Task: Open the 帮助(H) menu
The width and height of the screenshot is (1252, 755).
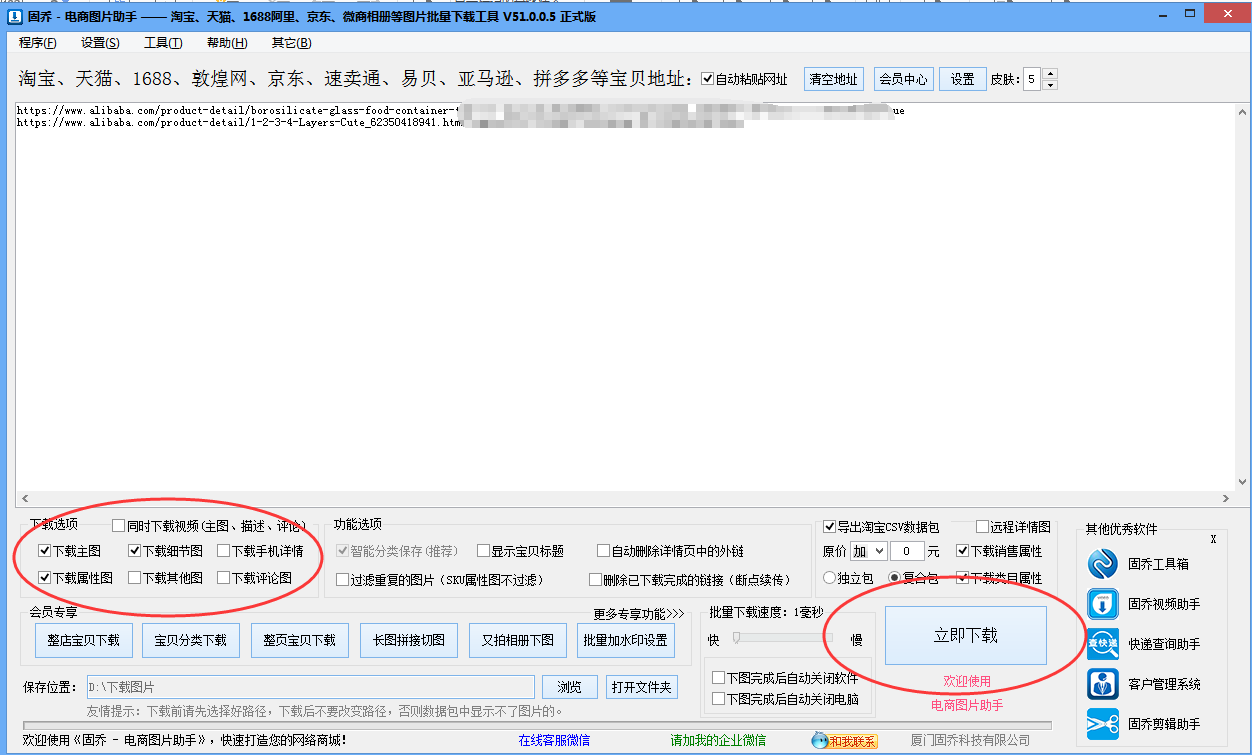Action: pyautogui.click(x=227, y=43)
